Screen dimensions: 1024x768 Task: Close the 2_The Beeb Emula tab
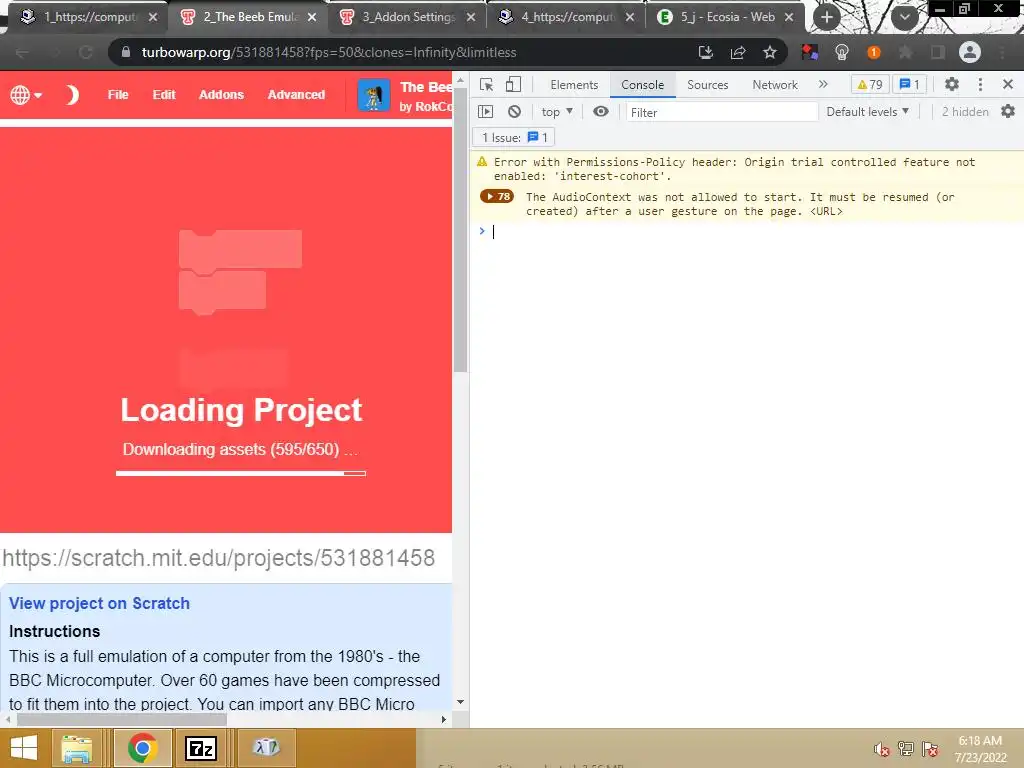(x=312, y=17)
